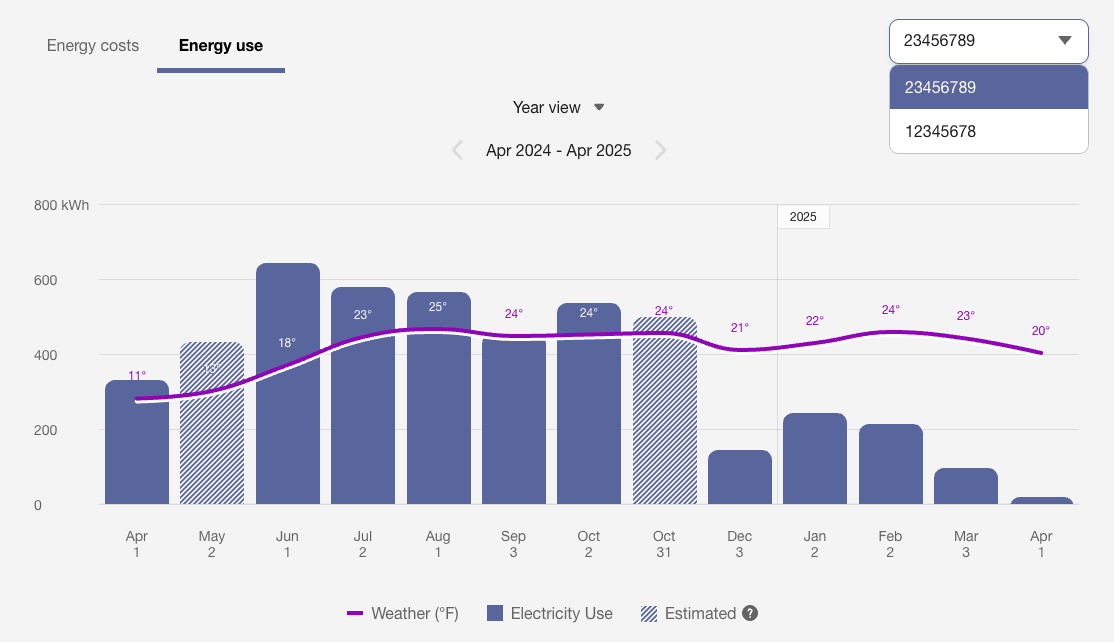Click the Year view caret icon
Viewport: 1114px width, 642px height.
click(598, 107)
